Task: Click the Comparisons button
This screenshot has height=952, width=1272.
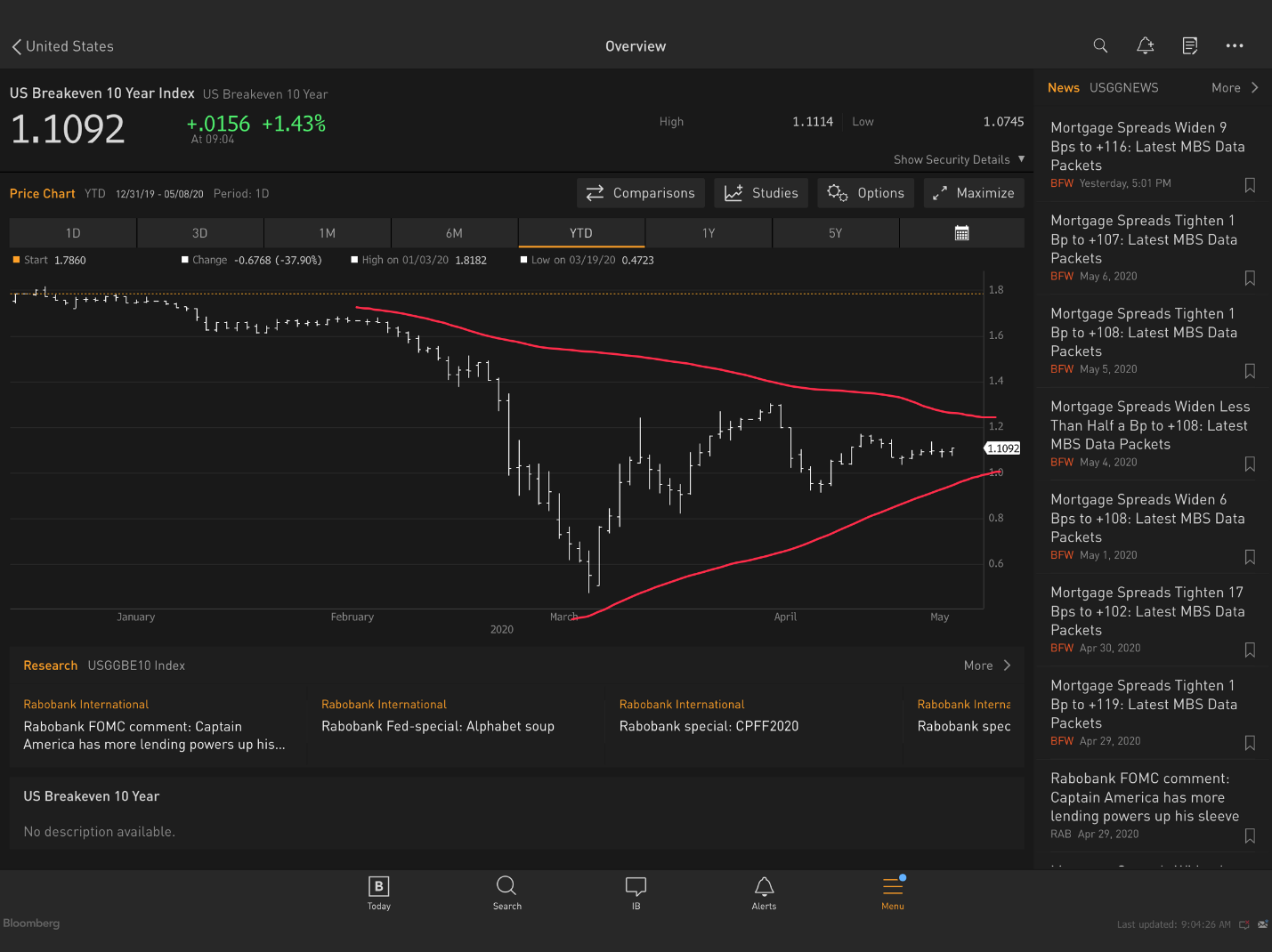Action: pos(640,193)
